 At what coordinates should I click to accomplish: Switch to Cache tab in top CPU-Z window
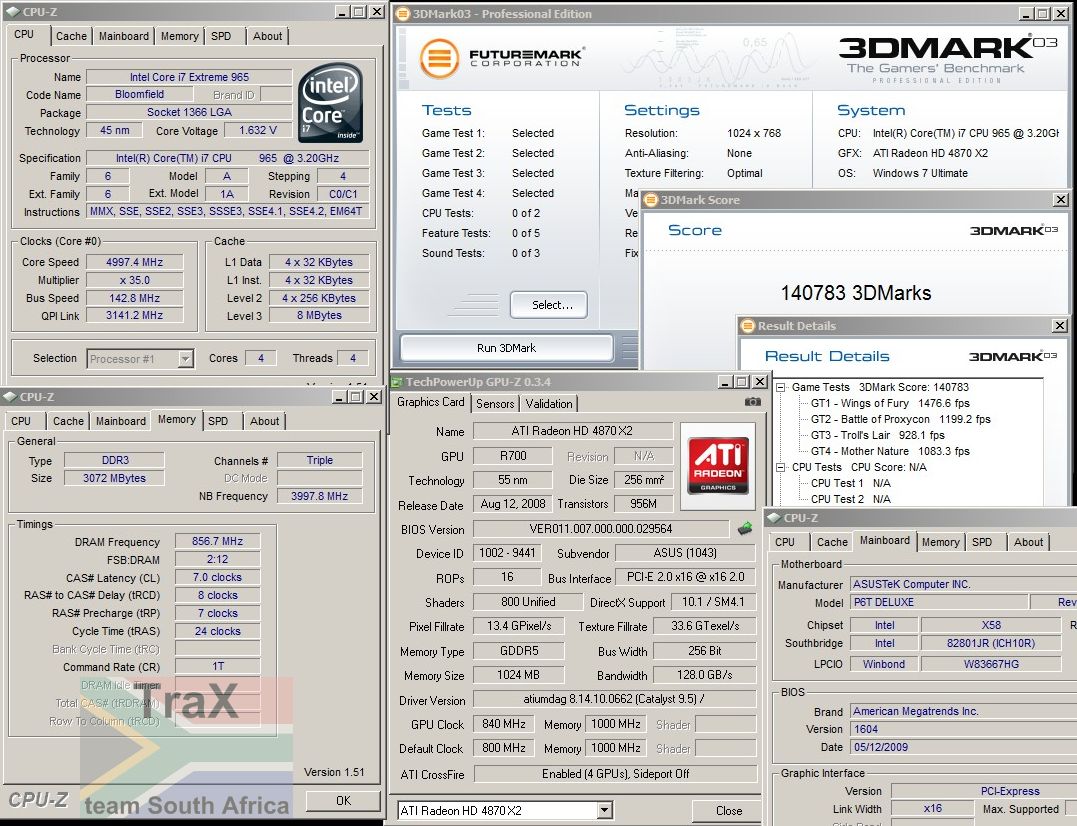click(x=71, y=36)
